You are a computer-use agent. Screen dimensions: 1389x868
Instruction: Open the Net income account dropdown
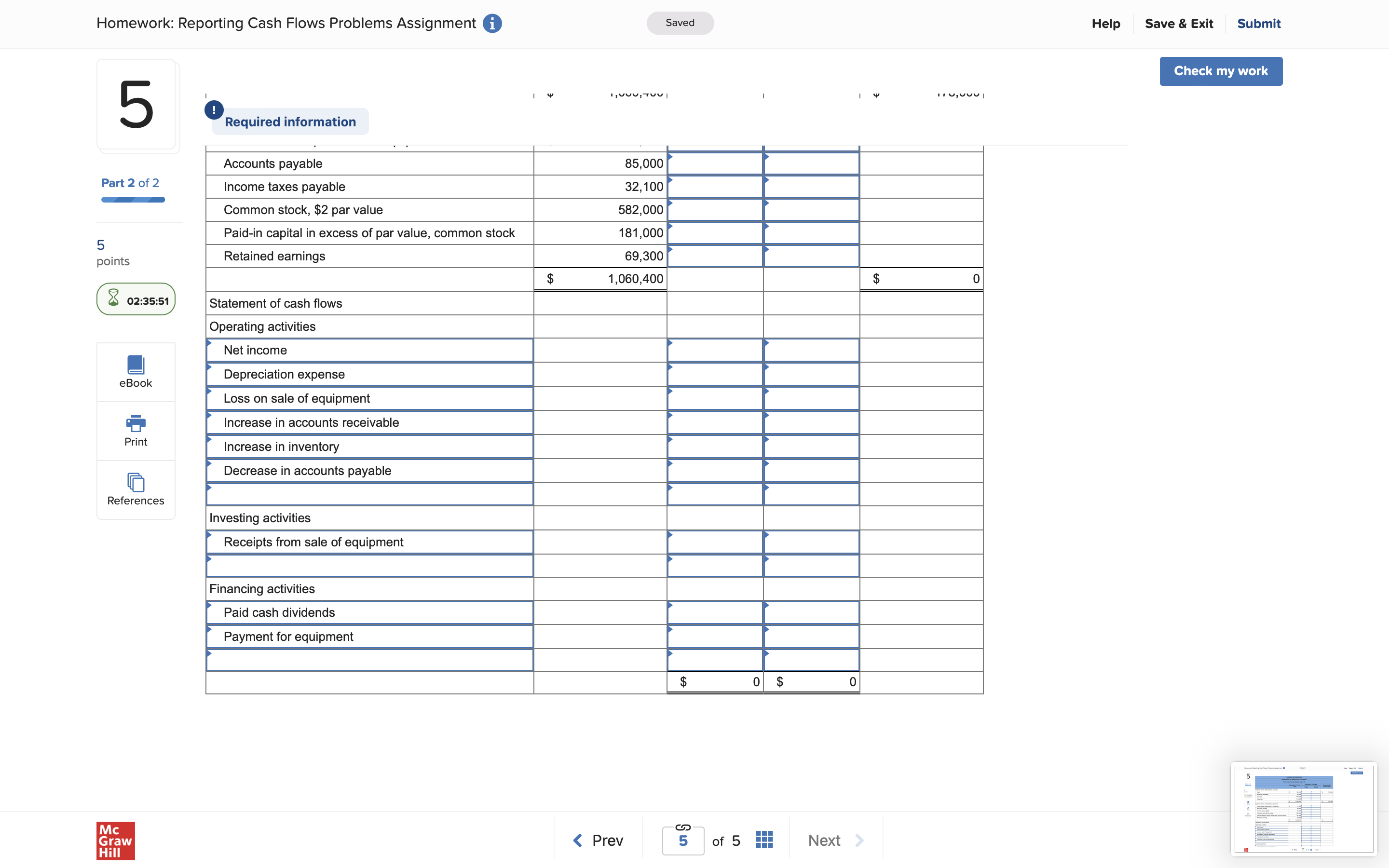369,350
